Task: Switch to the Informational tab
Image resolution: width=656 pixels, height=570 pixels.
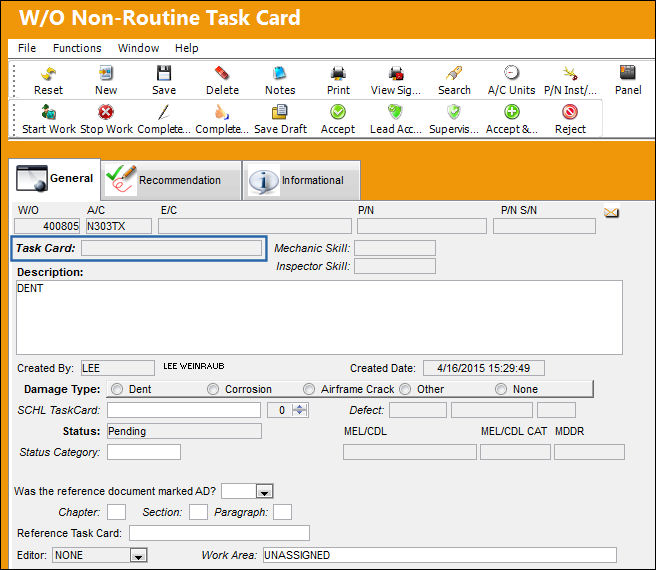Action: [301, 180]
